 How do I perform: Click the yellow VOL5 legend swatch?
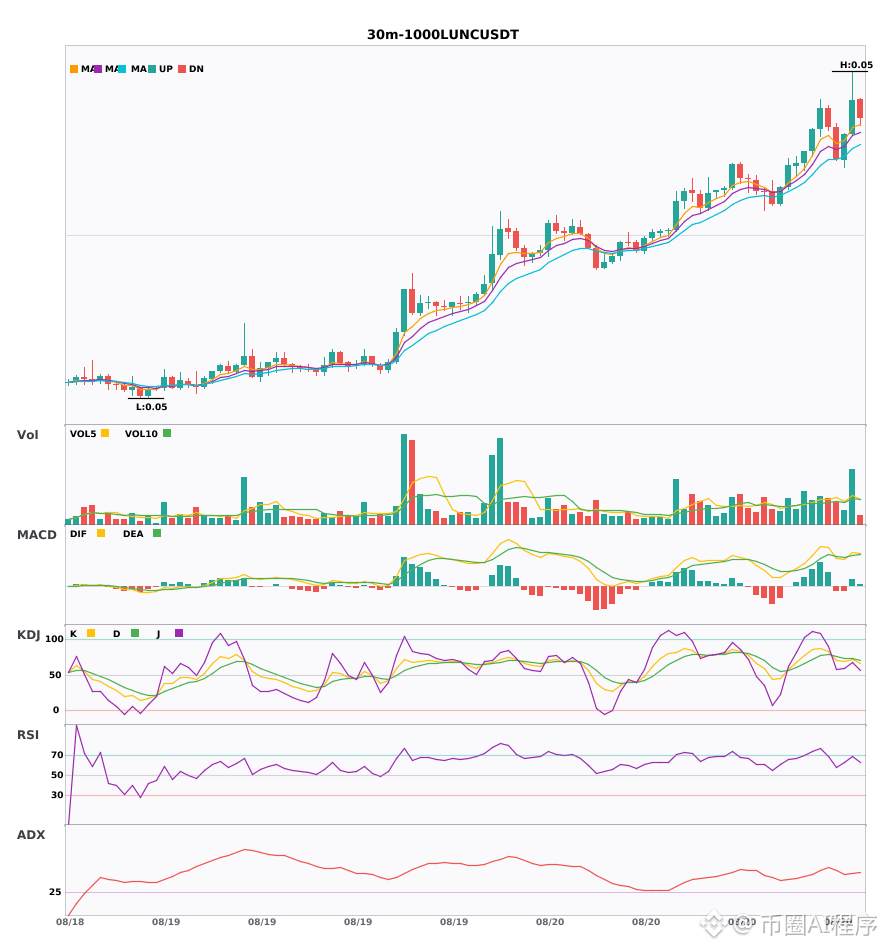(105, 433)
